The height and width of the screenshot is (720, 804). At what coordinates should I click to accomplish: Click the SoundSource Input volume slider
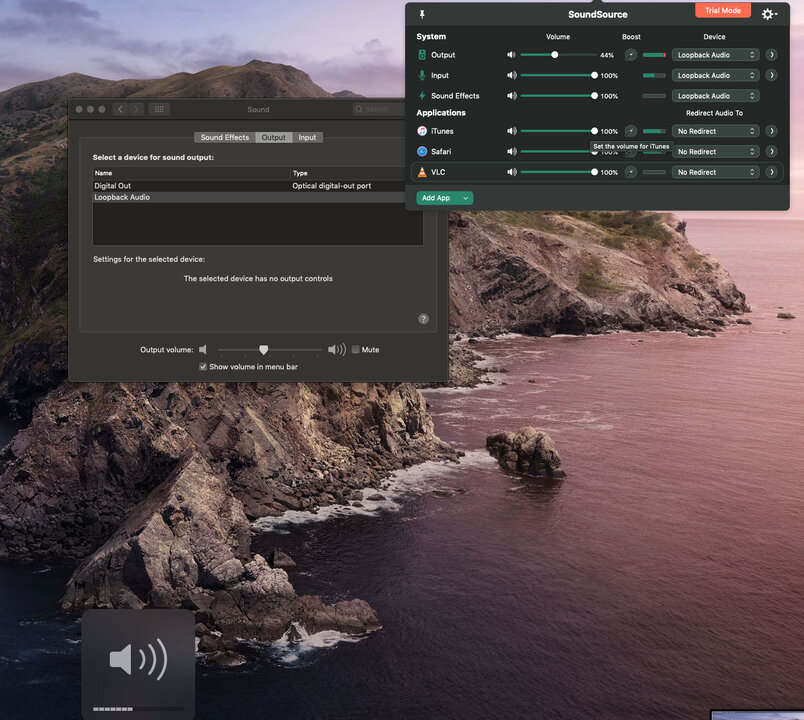[x=558, y=75]
